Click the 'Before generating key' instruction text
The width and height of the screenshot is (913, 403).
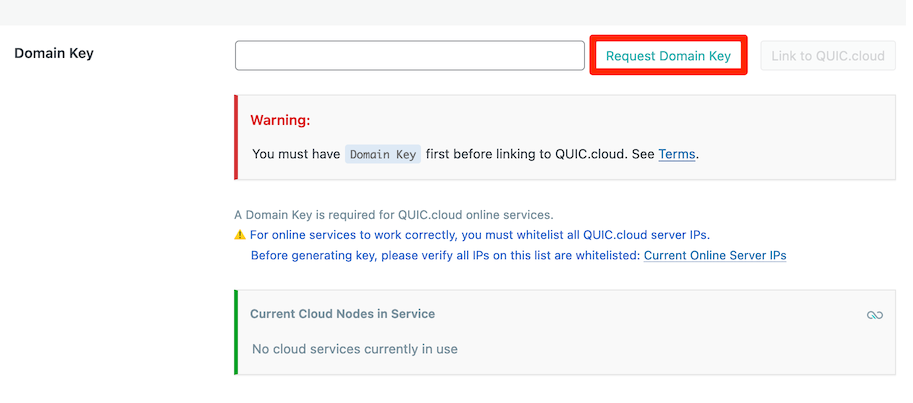coord(445,255)
